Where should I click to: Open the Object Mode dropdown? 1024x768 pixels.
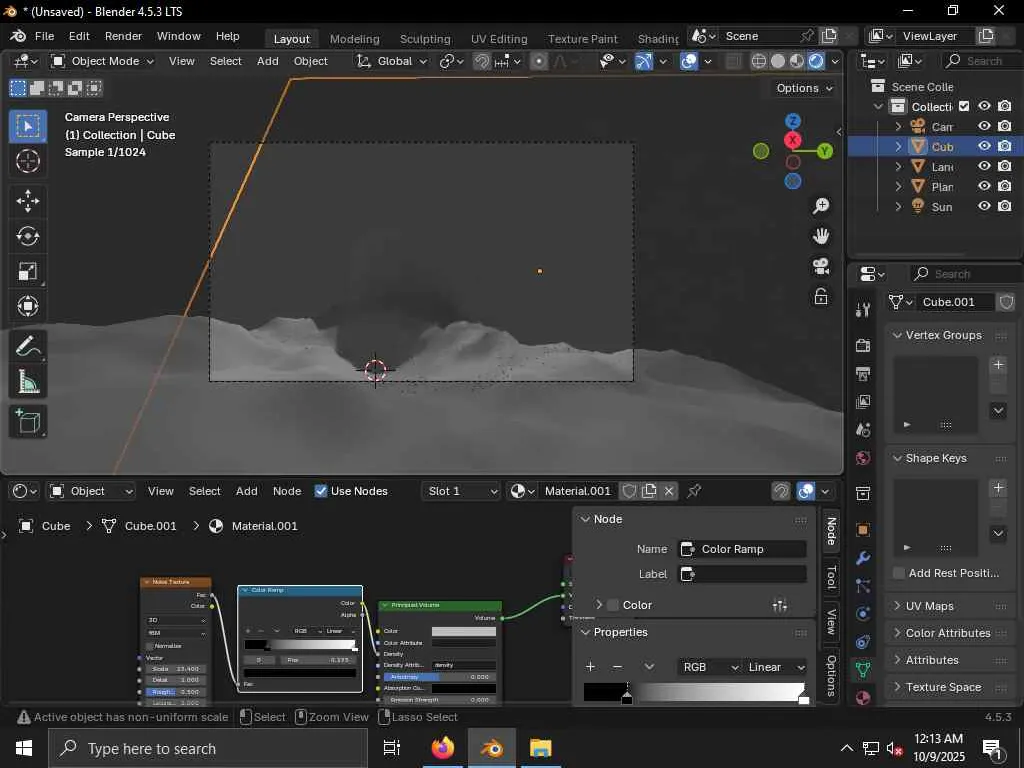point(102,61)
